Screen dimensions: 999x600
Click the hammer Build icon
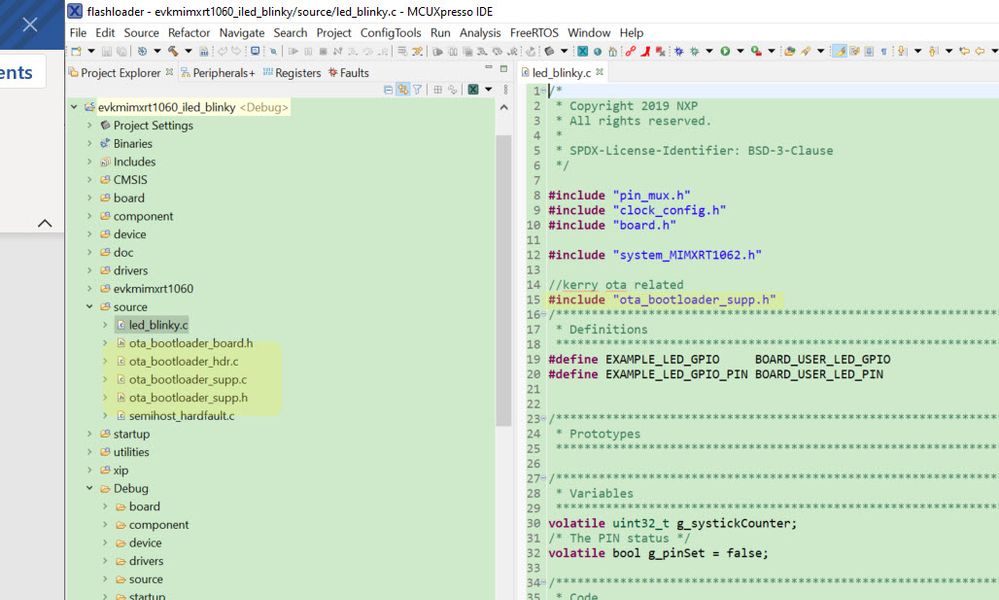click(173, 51)
